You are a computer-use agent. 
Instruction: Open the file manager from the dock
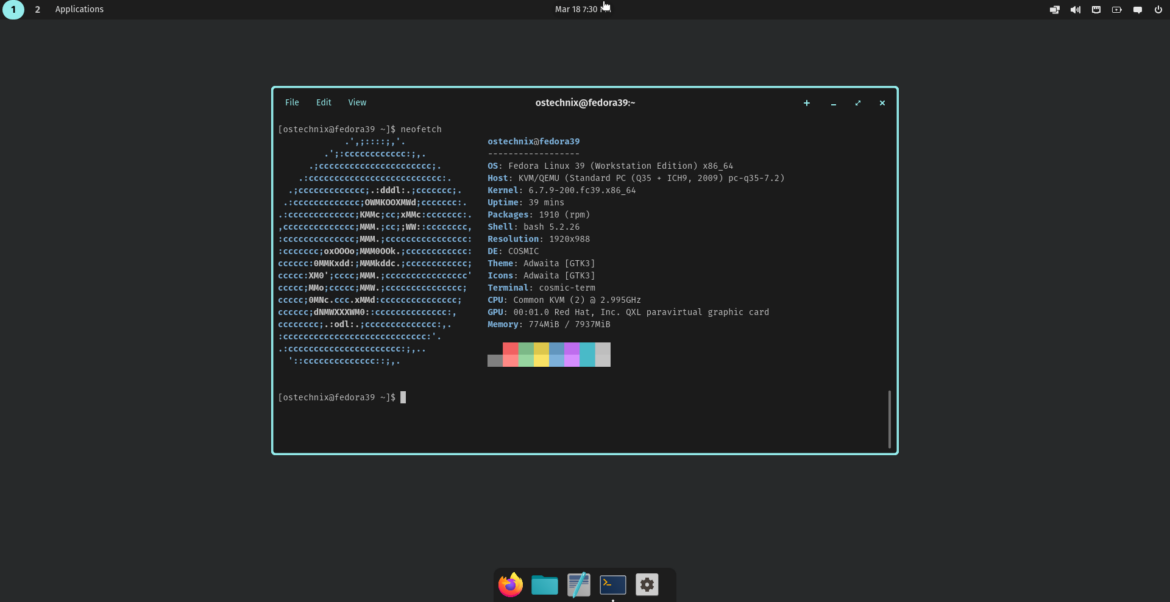click(544, 584)
